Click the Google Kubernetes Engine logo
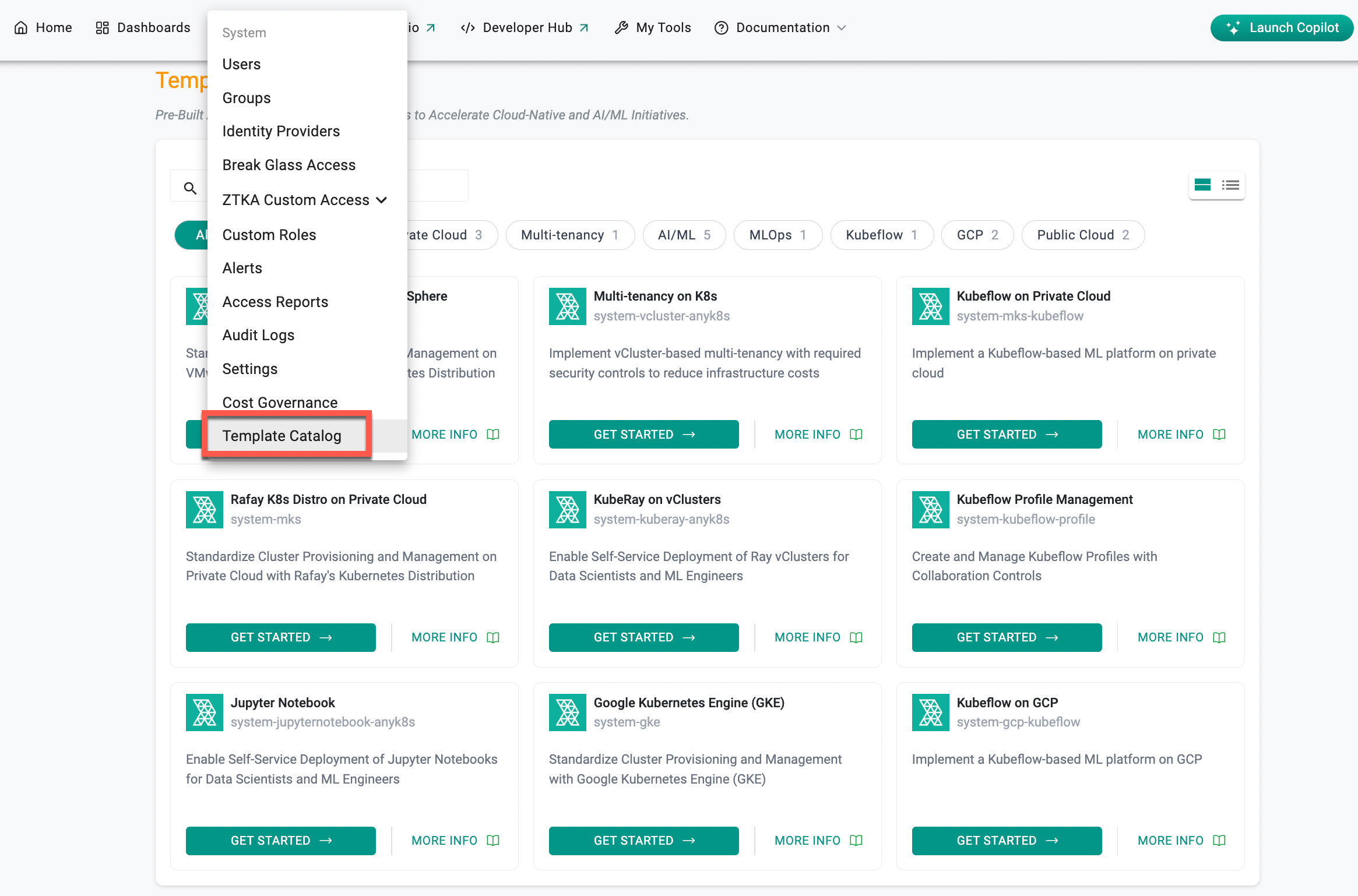 coord(567,712)
